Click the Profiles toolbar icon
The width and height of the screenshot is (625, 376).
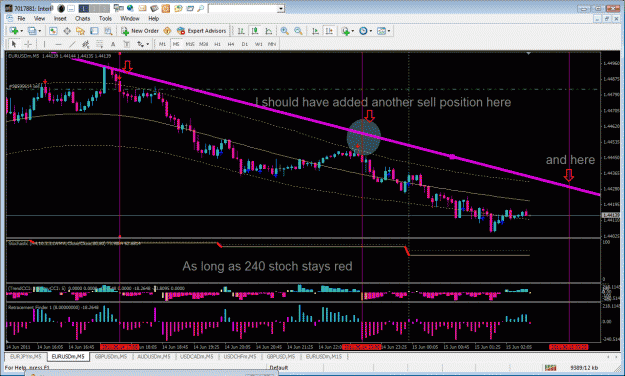[32, 31]
